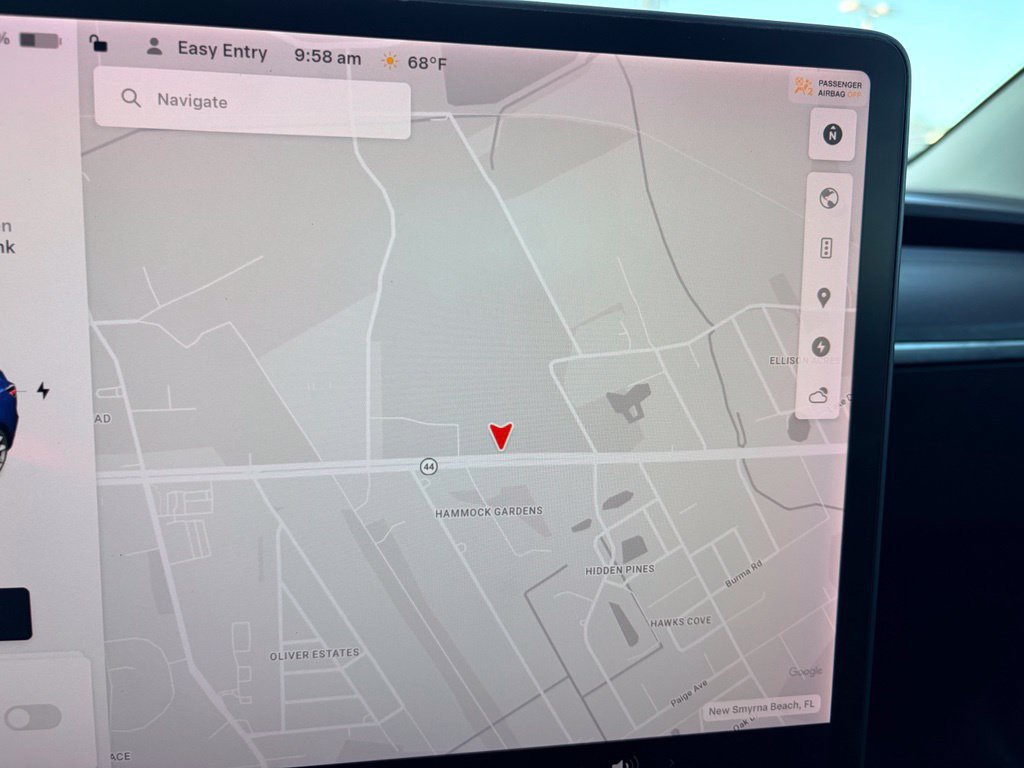Tap the red vehicle location arrow
Viewport: 1024px width, 768px height.
click(501, 436)
